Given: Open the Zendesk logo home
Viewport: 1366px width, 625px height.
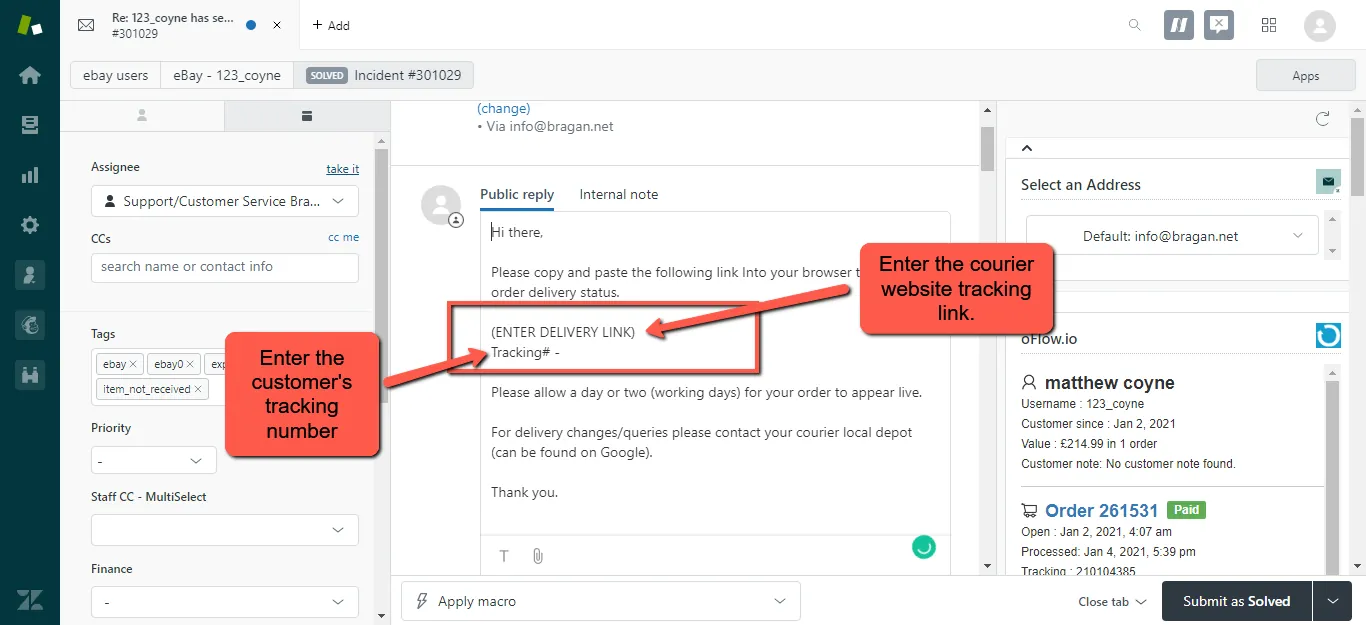Looking at the screenshot, I should point(30,25).
